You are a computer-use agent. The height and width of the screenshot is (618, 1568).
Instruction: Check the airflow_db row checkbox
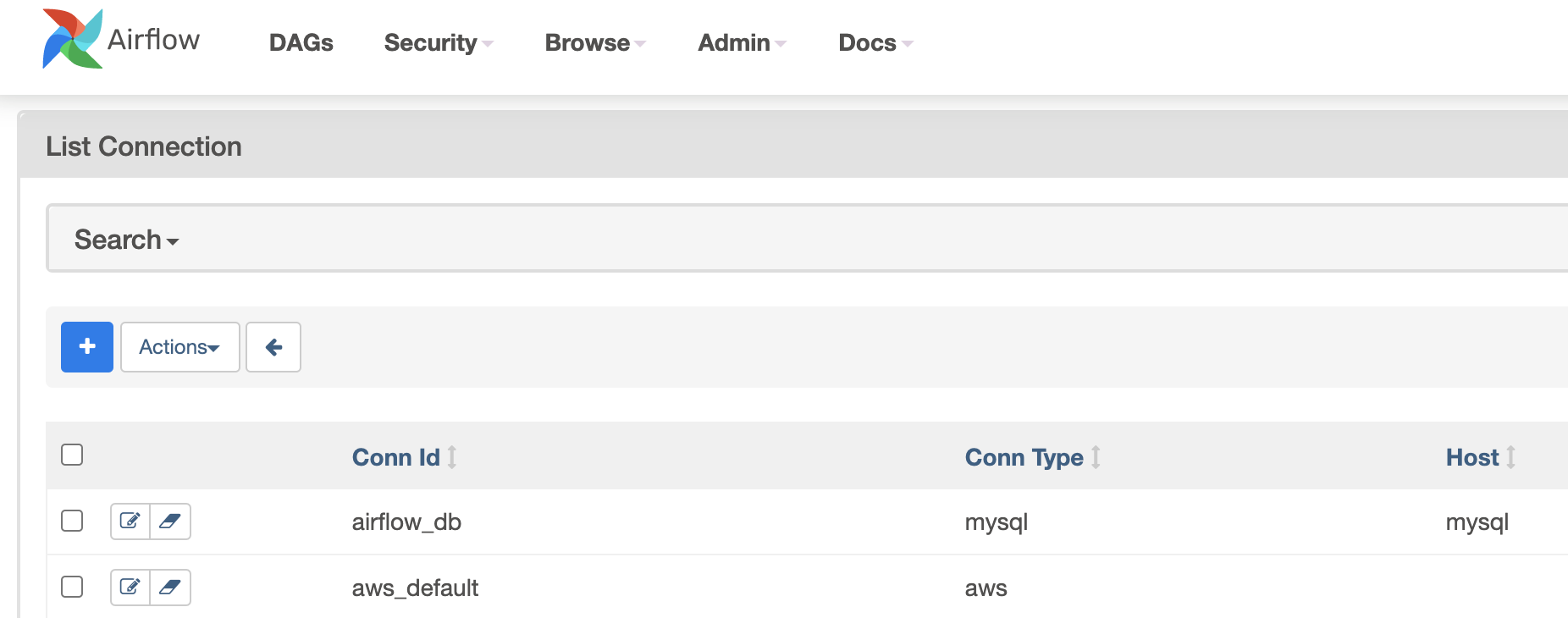[72, 521]
